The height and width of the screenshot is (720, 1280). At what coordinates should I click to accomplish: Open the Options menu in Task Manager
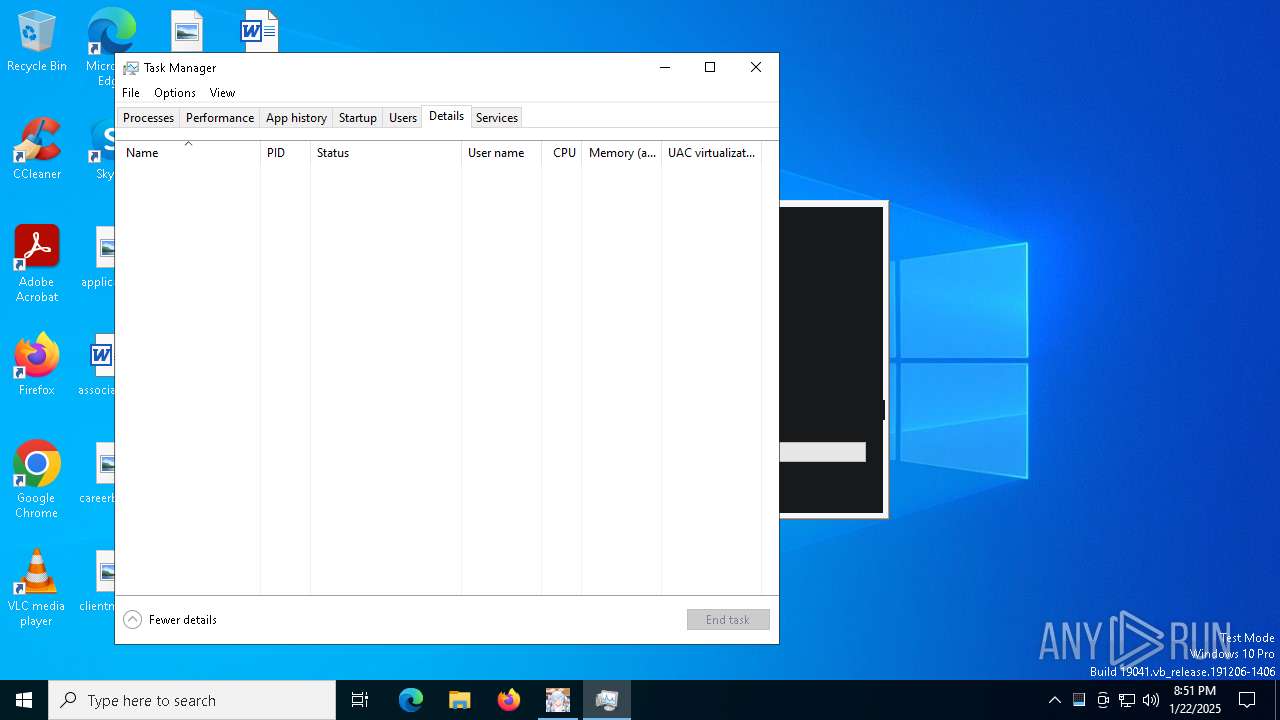coord(175,92)
